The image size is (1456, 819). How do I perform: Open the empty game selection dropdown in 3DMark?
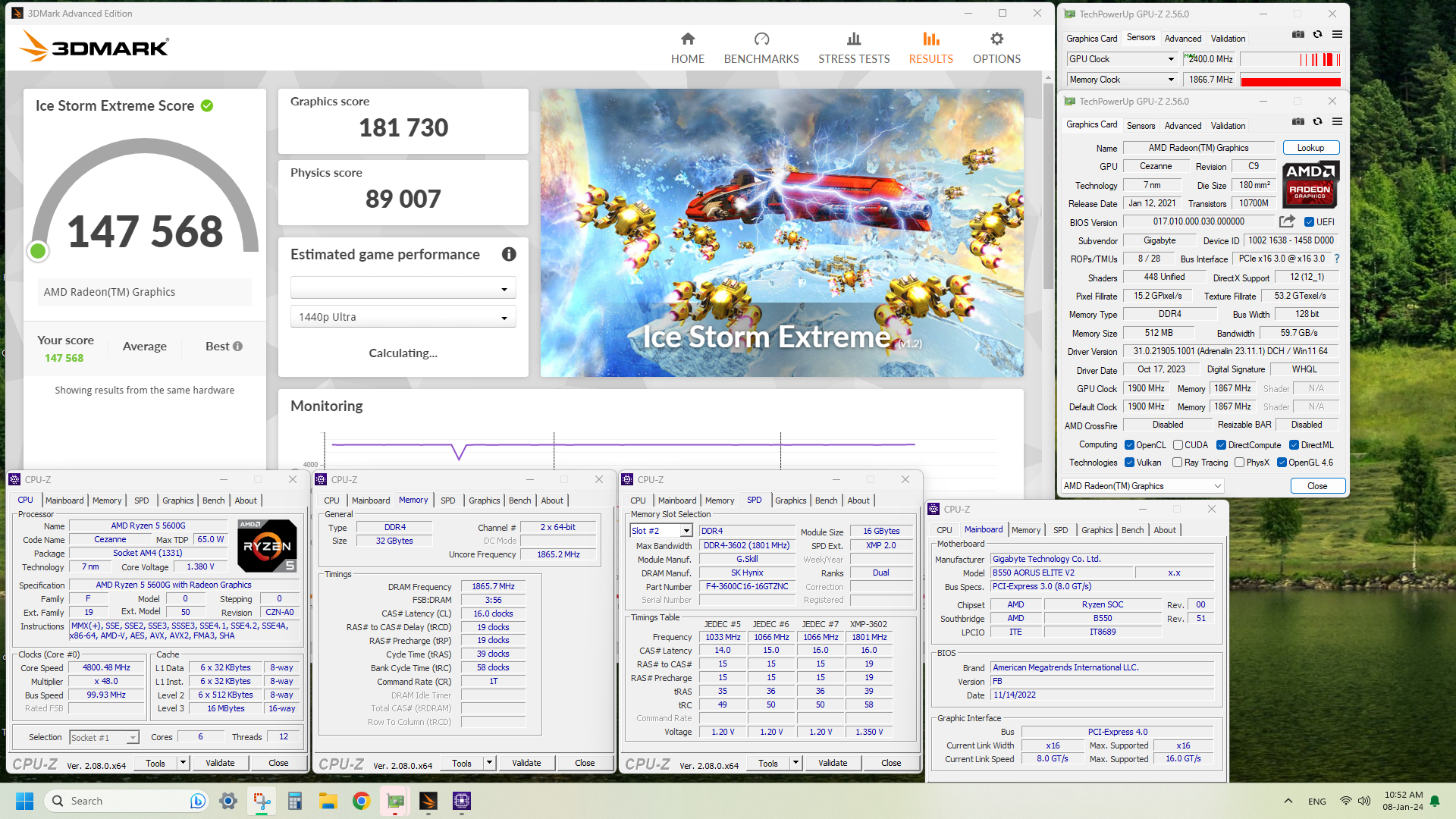point(403,288)
